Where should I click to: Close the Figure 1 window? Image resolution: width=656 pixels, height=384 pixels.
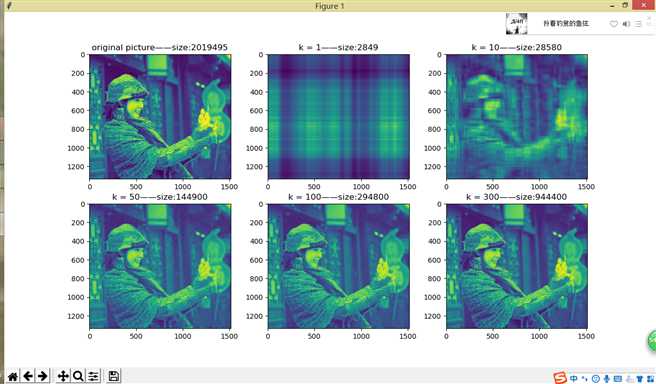(644, 5)
